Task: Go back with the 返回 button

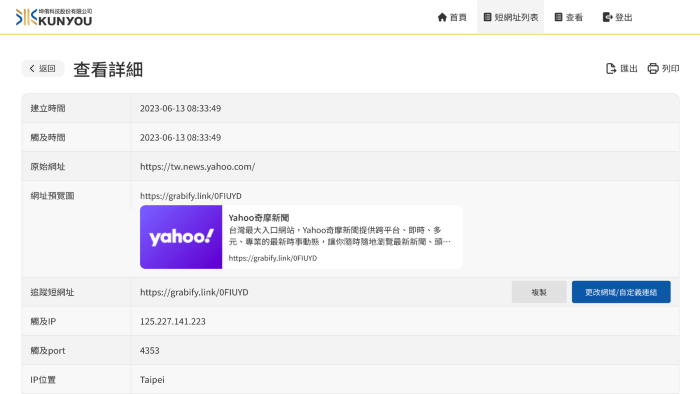Action: (43, 68)
